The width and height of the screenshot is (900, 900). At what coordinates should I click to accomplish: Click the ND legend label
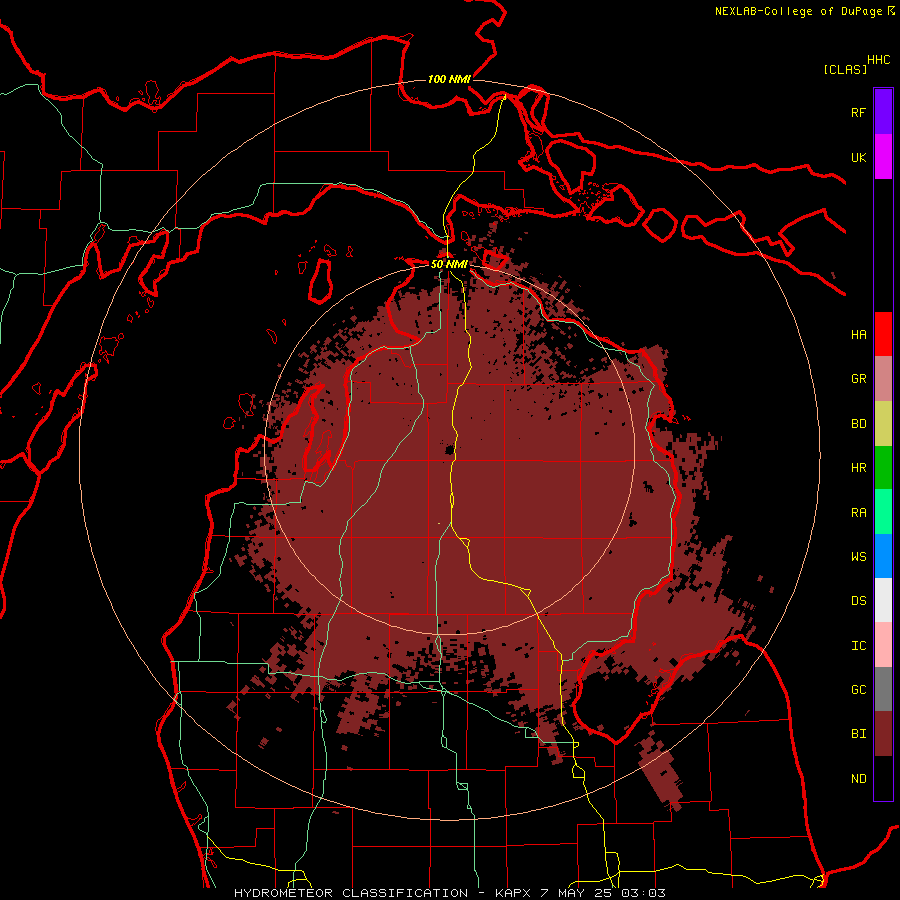click(x=858, y=779)
